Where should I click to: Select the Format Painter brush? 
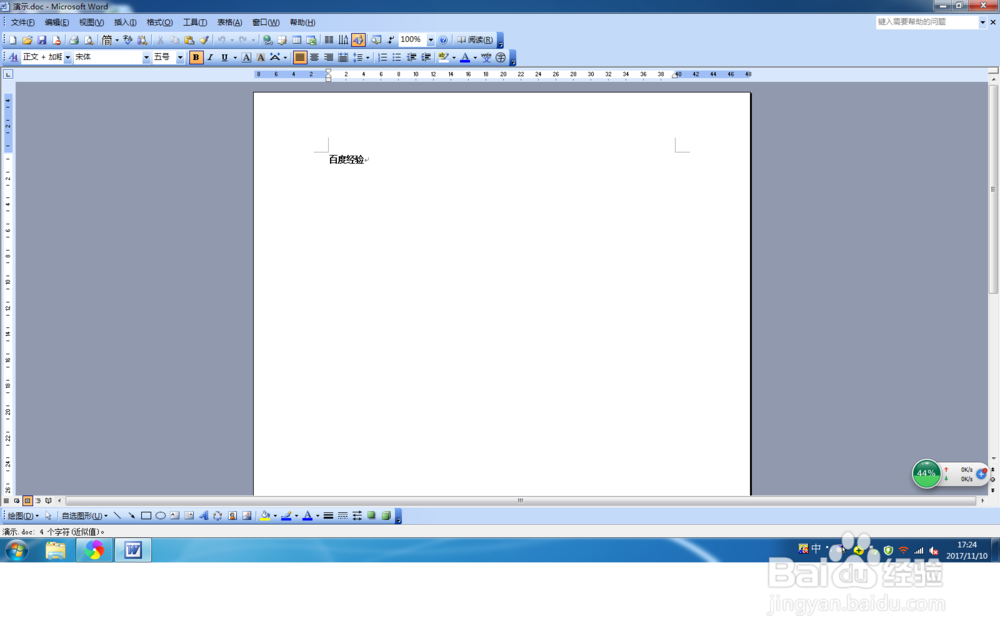[x=204, y=40]
